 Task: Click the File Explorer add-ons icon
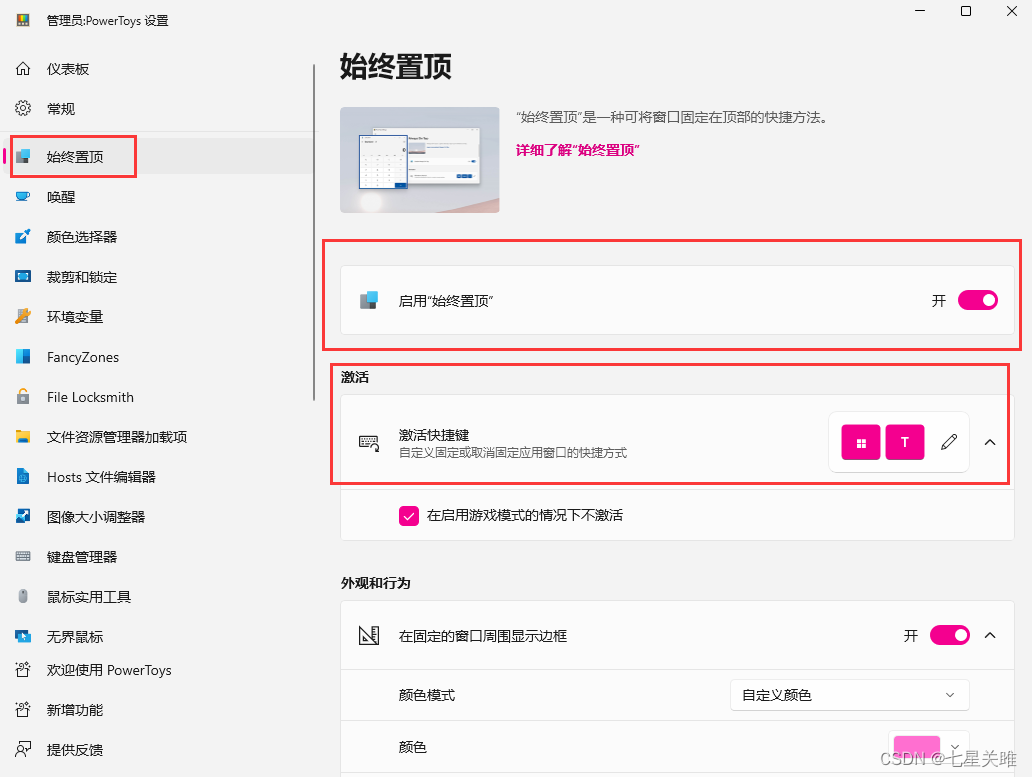pos(23,436)
